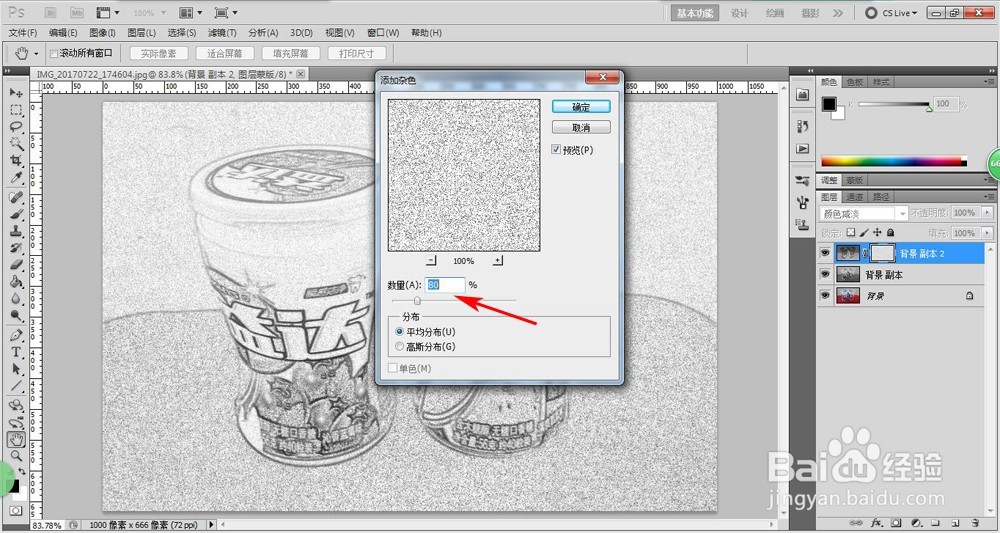Click the 打印尺寸 Print Size button
1000x533 pixels.
[357, 54]
